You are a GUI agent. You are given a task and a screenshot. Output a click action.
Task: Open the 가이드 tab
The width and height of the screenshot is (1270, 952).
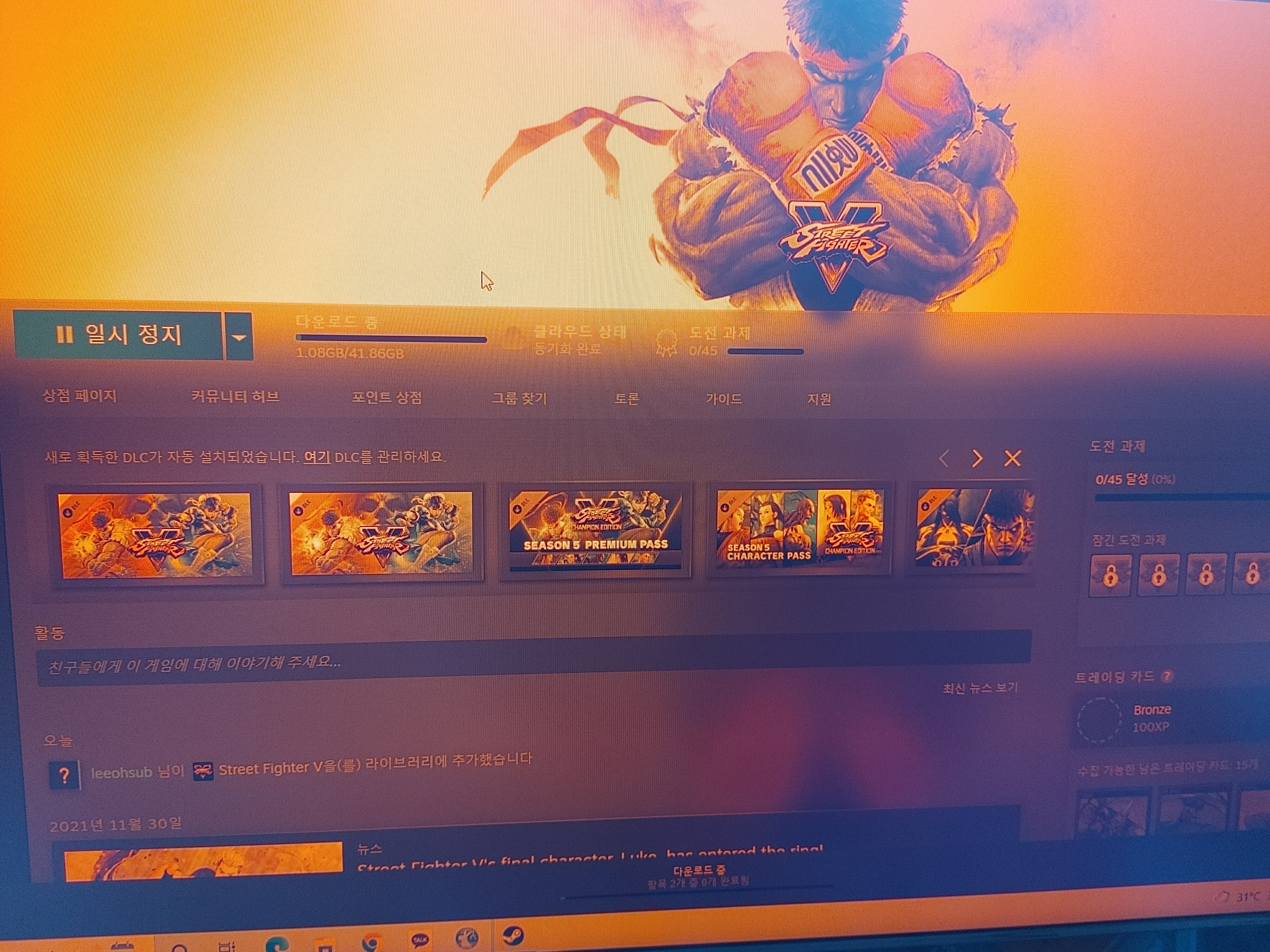[724, 399]
